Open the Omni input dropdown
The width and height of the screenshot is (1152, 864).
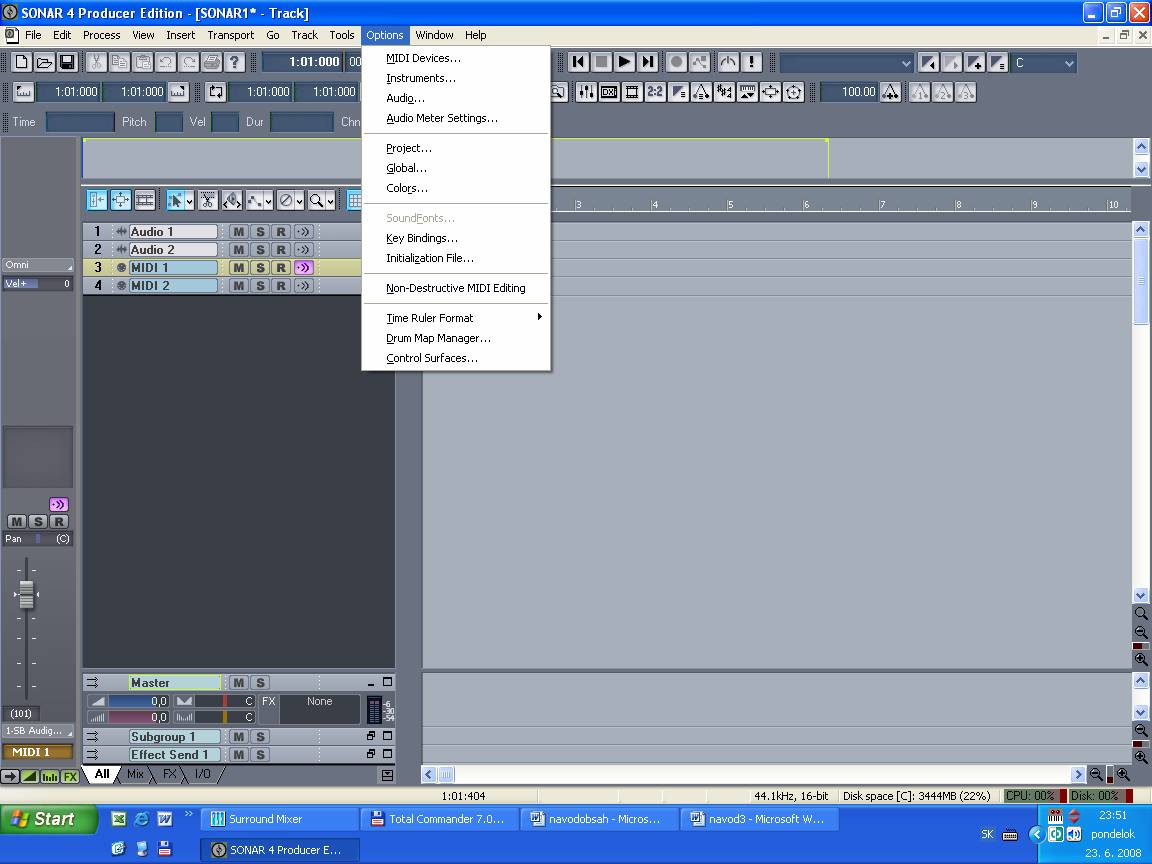click(x=38, y=265)
